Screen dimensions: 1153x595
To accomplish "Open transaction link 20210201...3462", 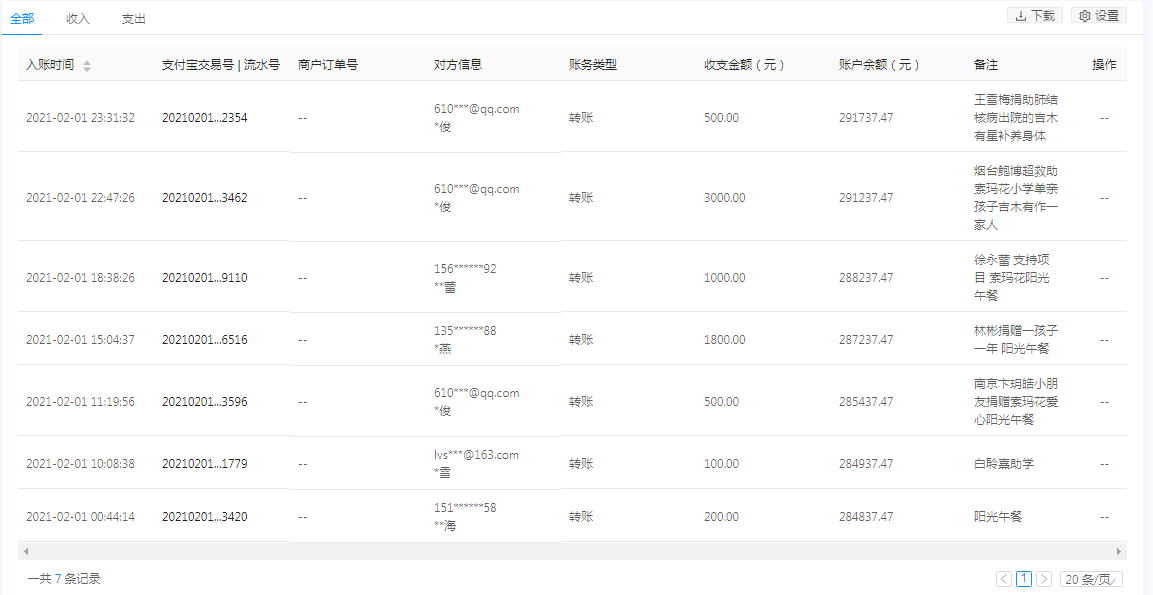I will click(x=203, y=197).
